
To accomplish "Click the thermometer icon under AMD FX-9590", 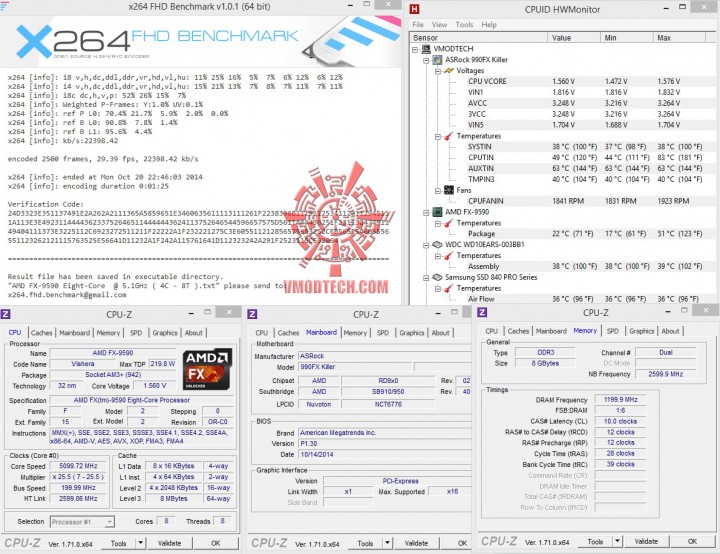I will click(x=449, y=223).
